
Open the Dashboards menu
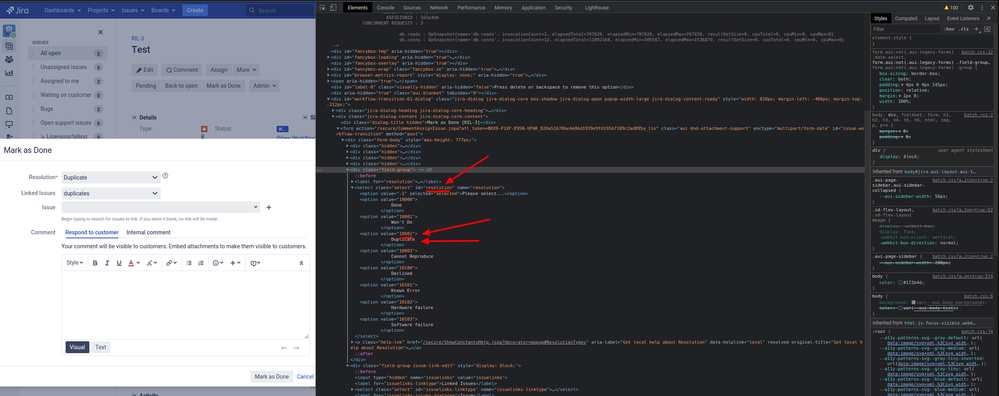[62, 10]
